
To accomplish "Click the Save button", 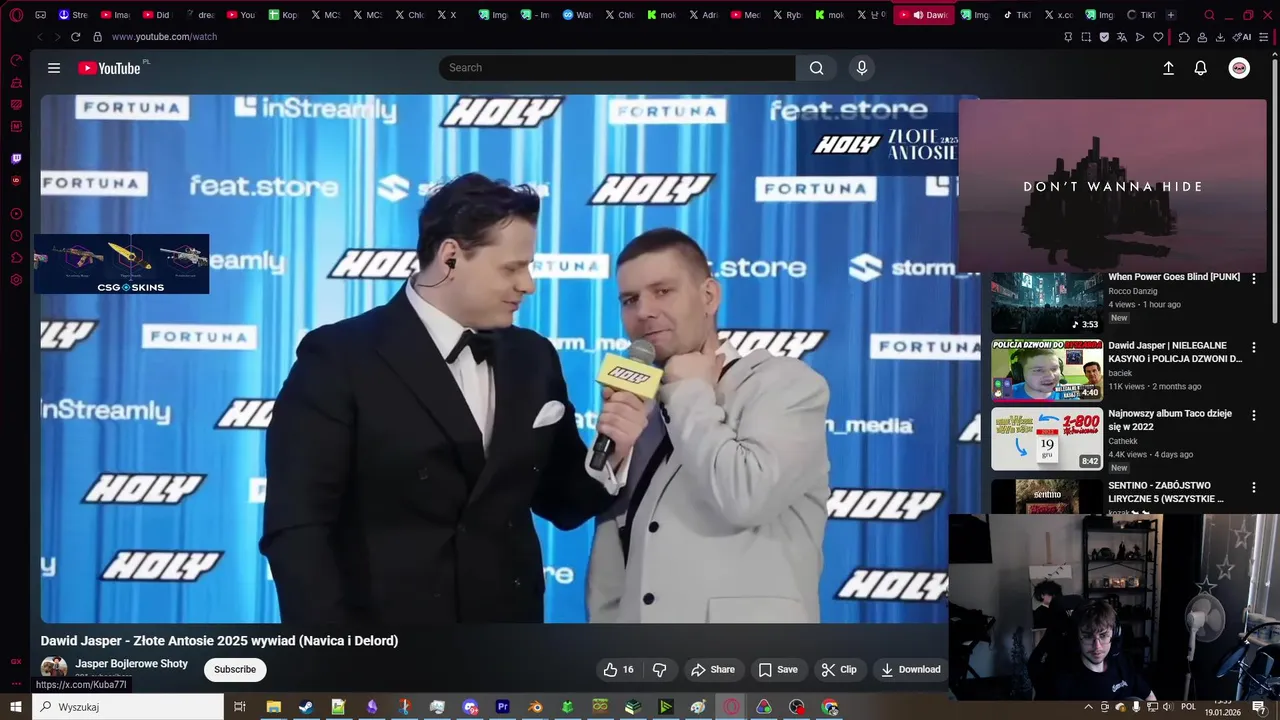I will [778, 669].
